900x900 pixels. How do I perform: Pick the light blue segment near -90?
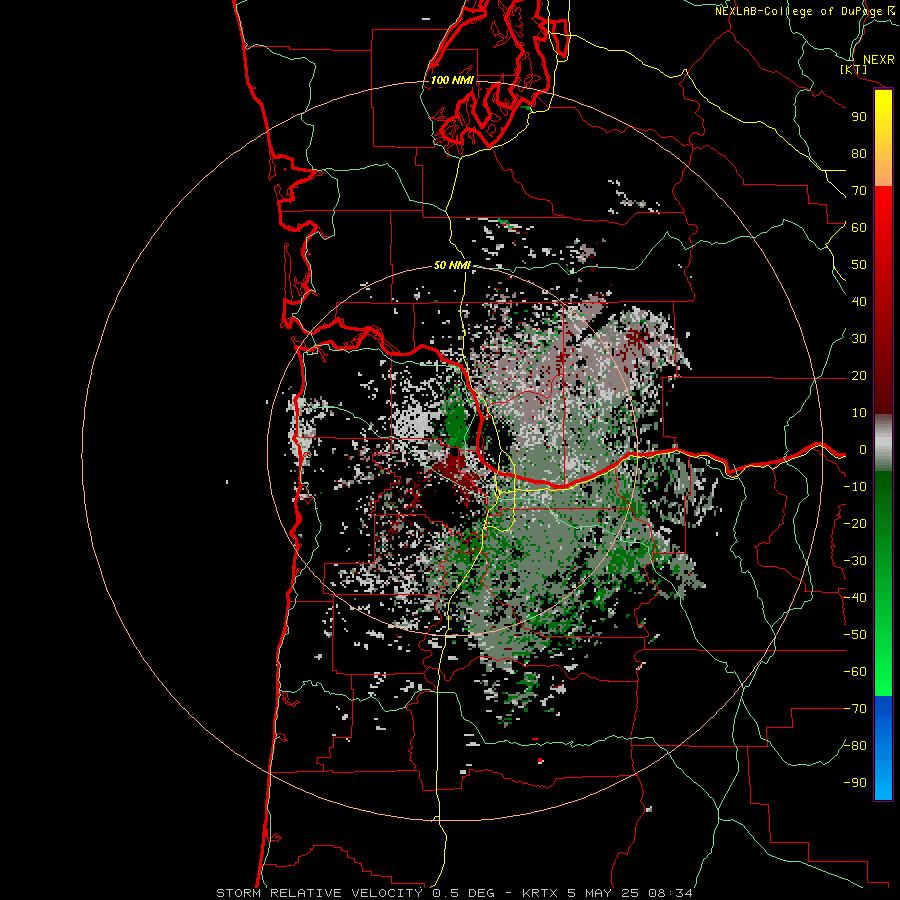[883, 783]
